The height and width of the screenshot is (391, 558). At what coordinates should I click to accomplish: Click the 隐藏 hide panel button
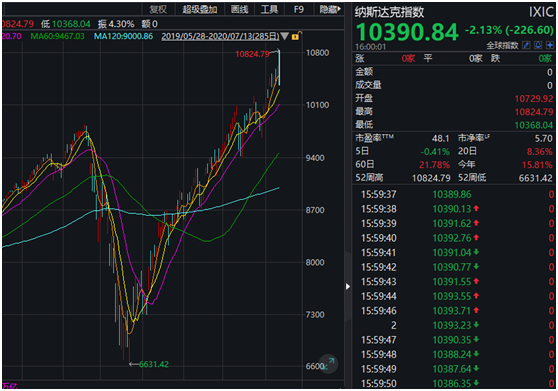[x=330, y=9]
